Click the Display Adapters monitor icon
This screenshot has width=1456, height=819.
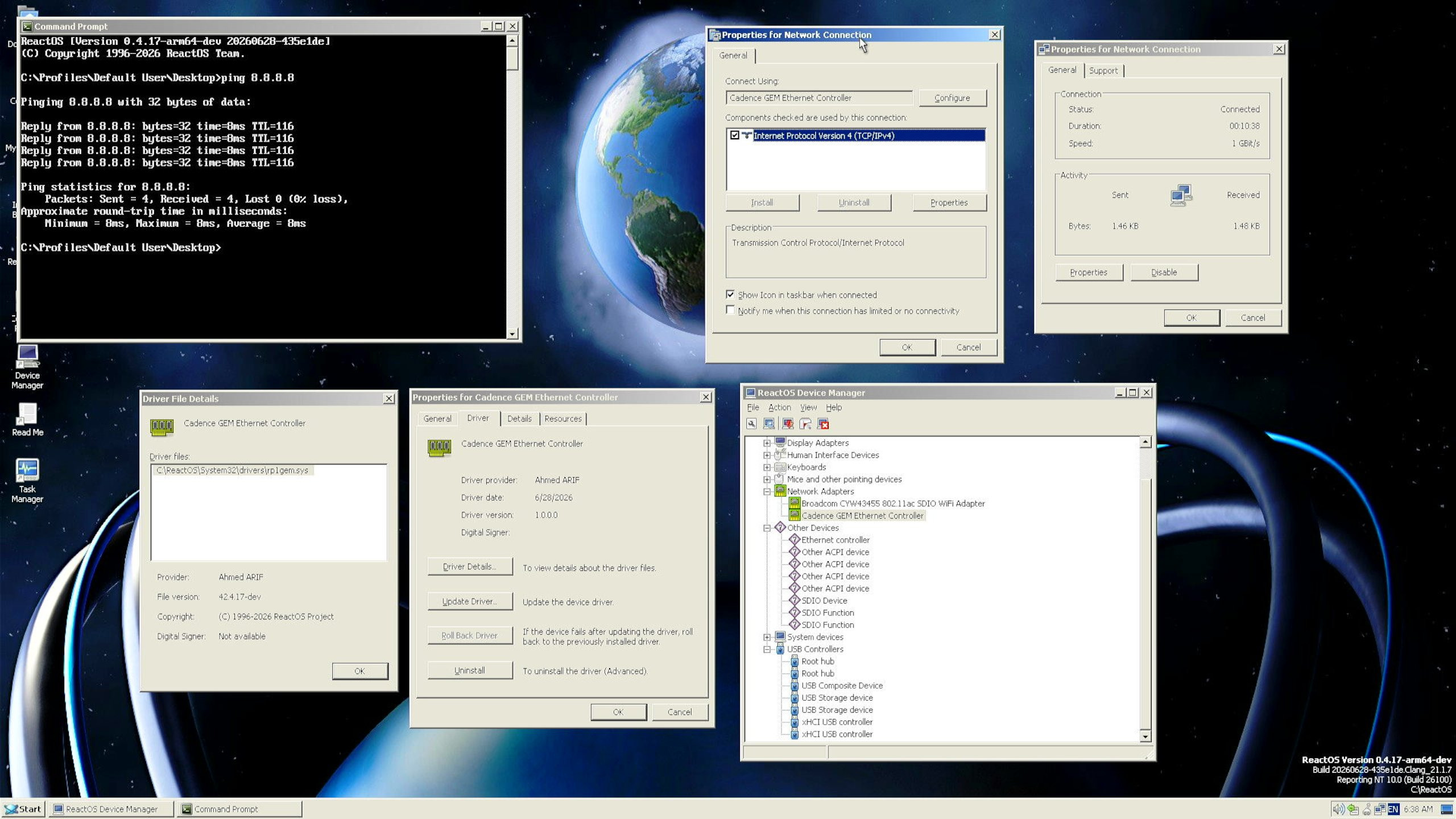pyautogui.click(x=780, y=442)
